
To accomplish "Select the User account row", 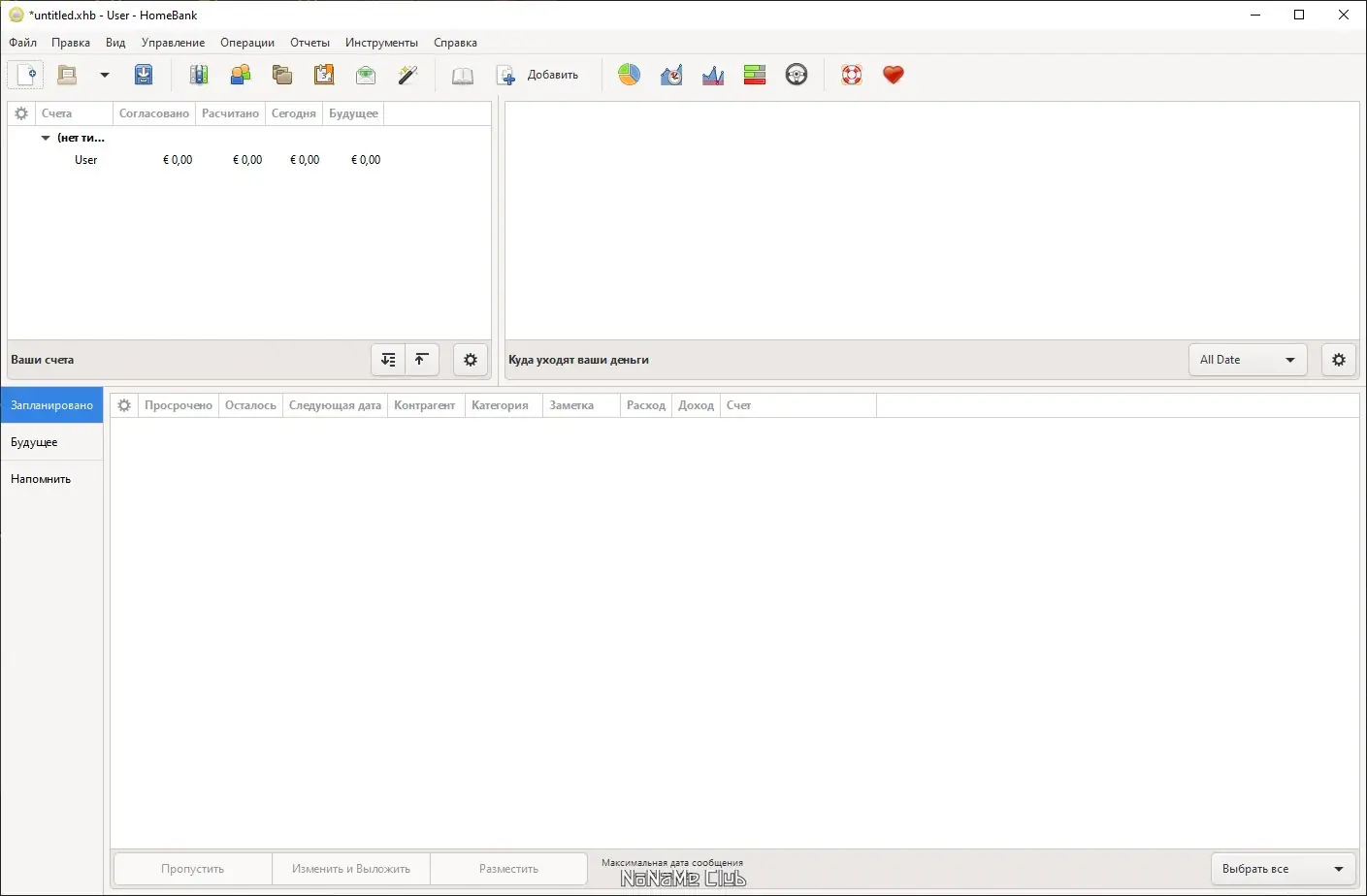I will click(x=249, y=160).
